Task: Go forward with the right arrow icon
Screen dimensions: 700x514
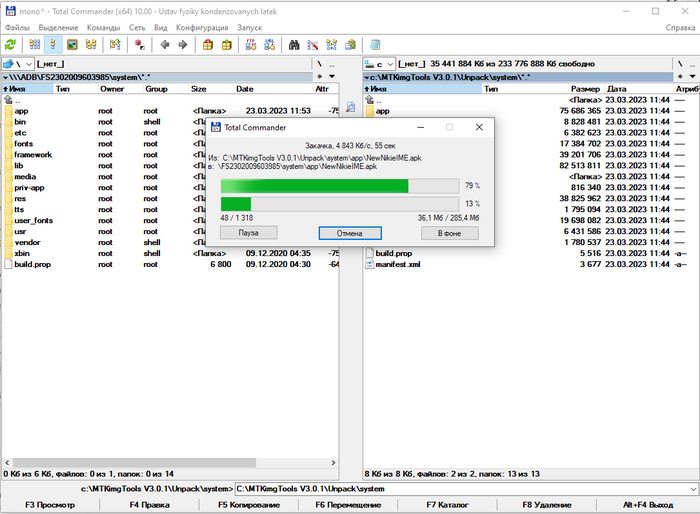Action: [x=183, y=45]
